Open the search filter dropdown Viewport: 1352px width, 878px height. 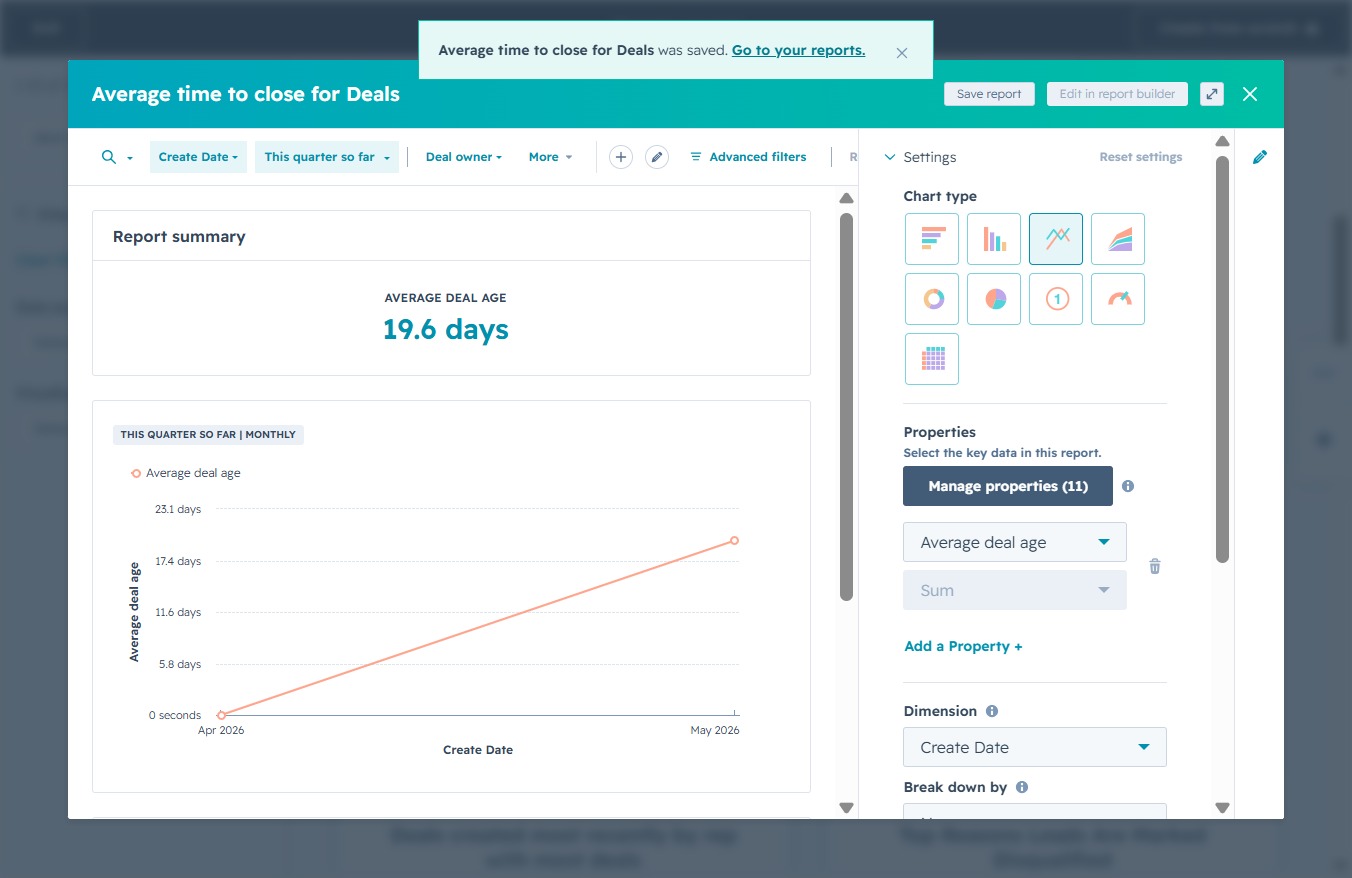coord(117,157)
